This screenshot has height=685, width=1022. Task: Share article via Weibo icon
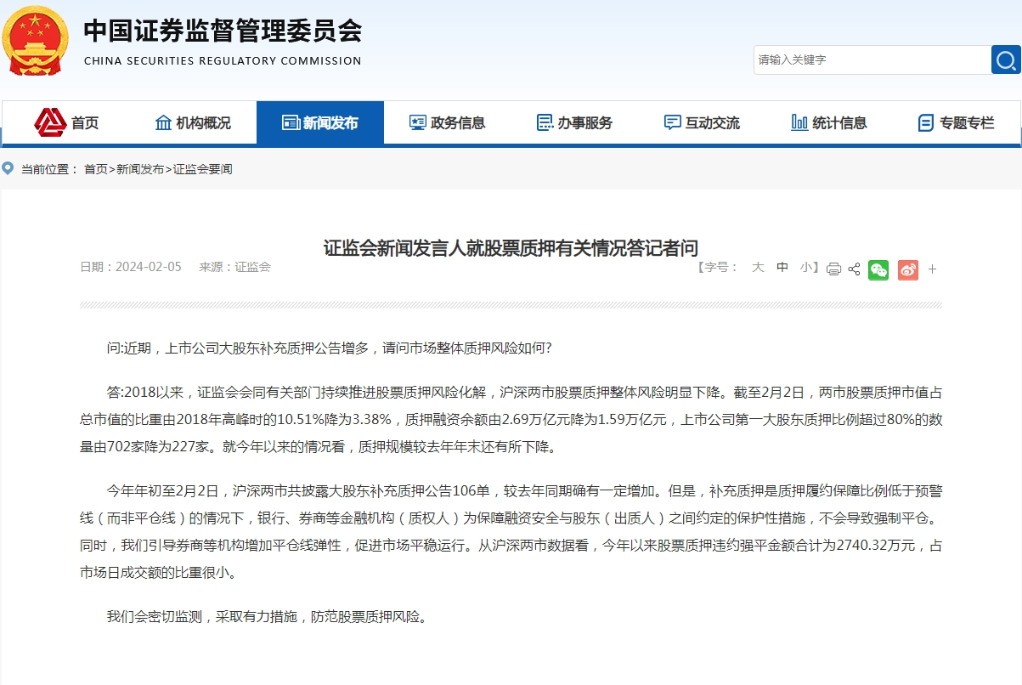click(908, 269)
